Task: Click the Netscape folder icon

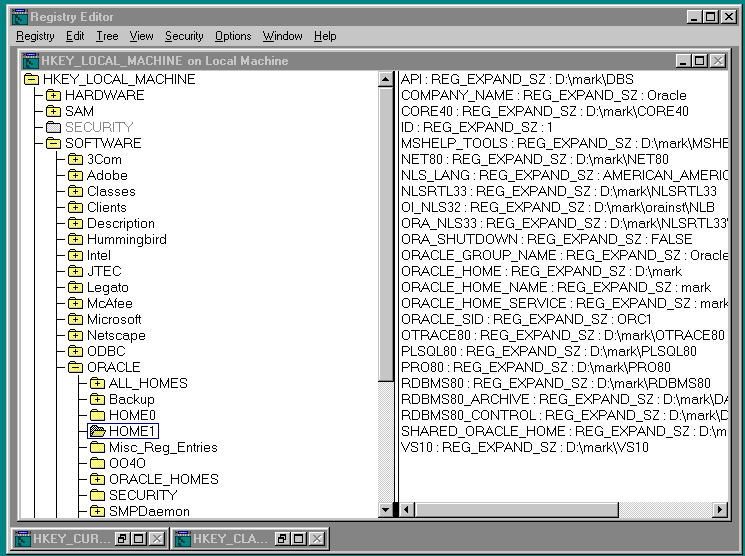Action: (75, 336)
